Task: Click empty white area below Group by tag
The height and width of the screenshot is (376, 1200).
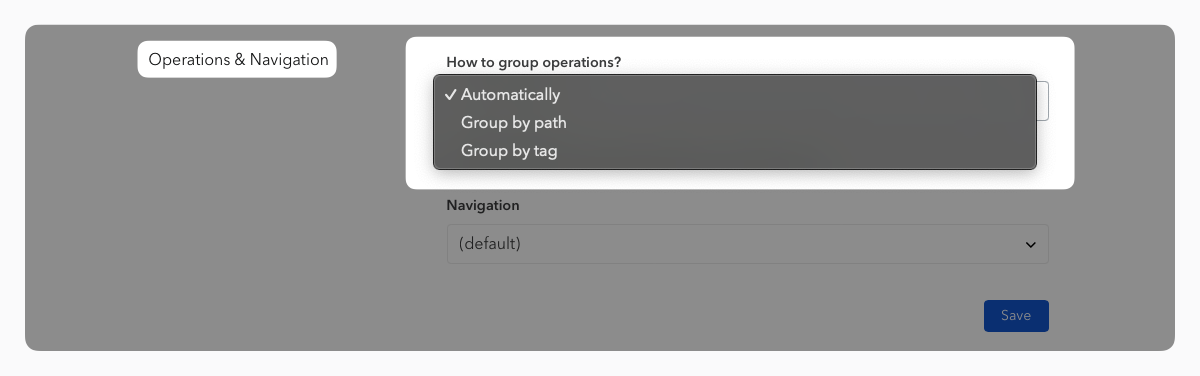Action: pyautogui.click(x=740, y=178)
